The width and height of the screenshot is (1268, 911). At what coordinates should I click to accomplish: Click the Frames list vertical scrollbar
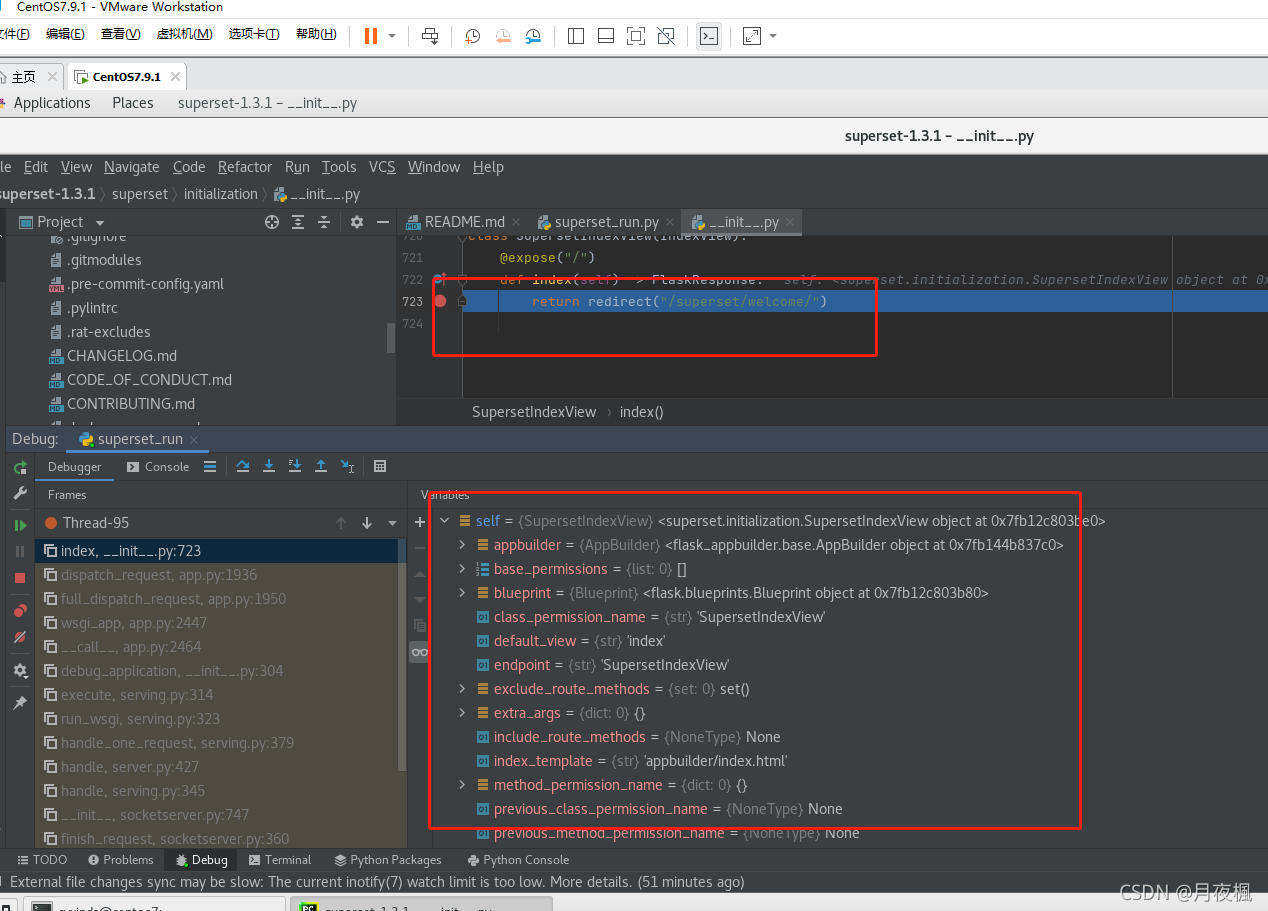click(402, 655)
